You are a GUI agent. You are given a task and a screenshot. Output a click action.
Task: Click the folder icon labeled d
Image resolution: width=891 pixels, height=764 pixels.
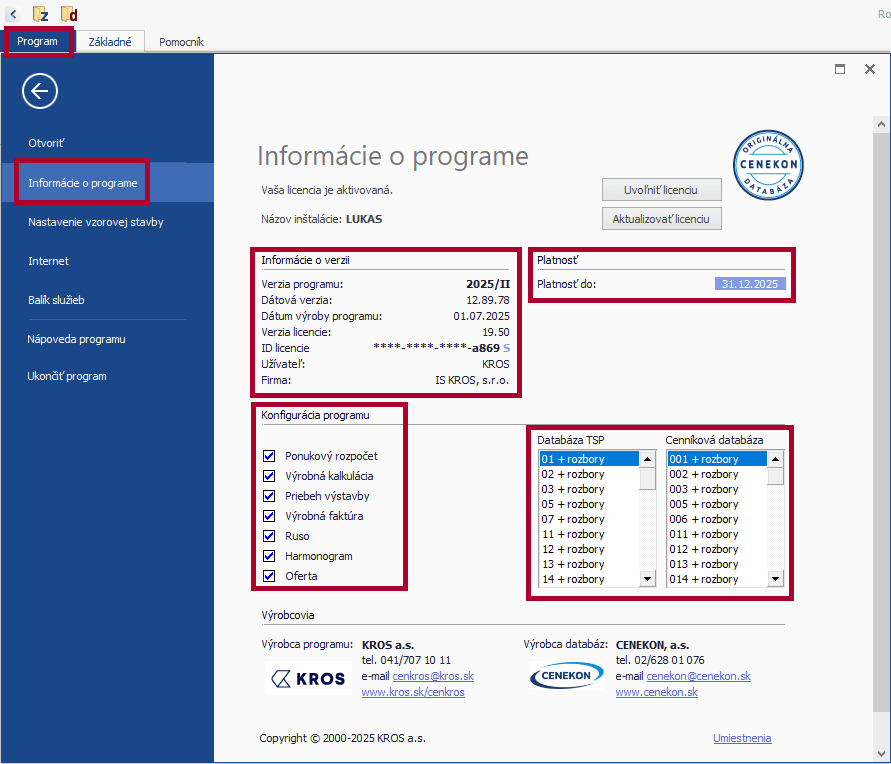[x=69, y=14]
